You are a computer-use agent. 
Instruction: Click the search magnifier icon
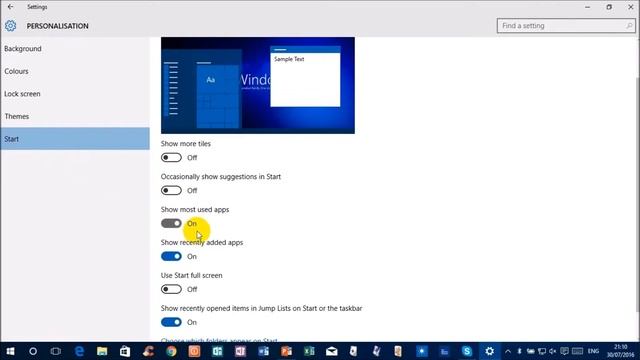(629, 26)
